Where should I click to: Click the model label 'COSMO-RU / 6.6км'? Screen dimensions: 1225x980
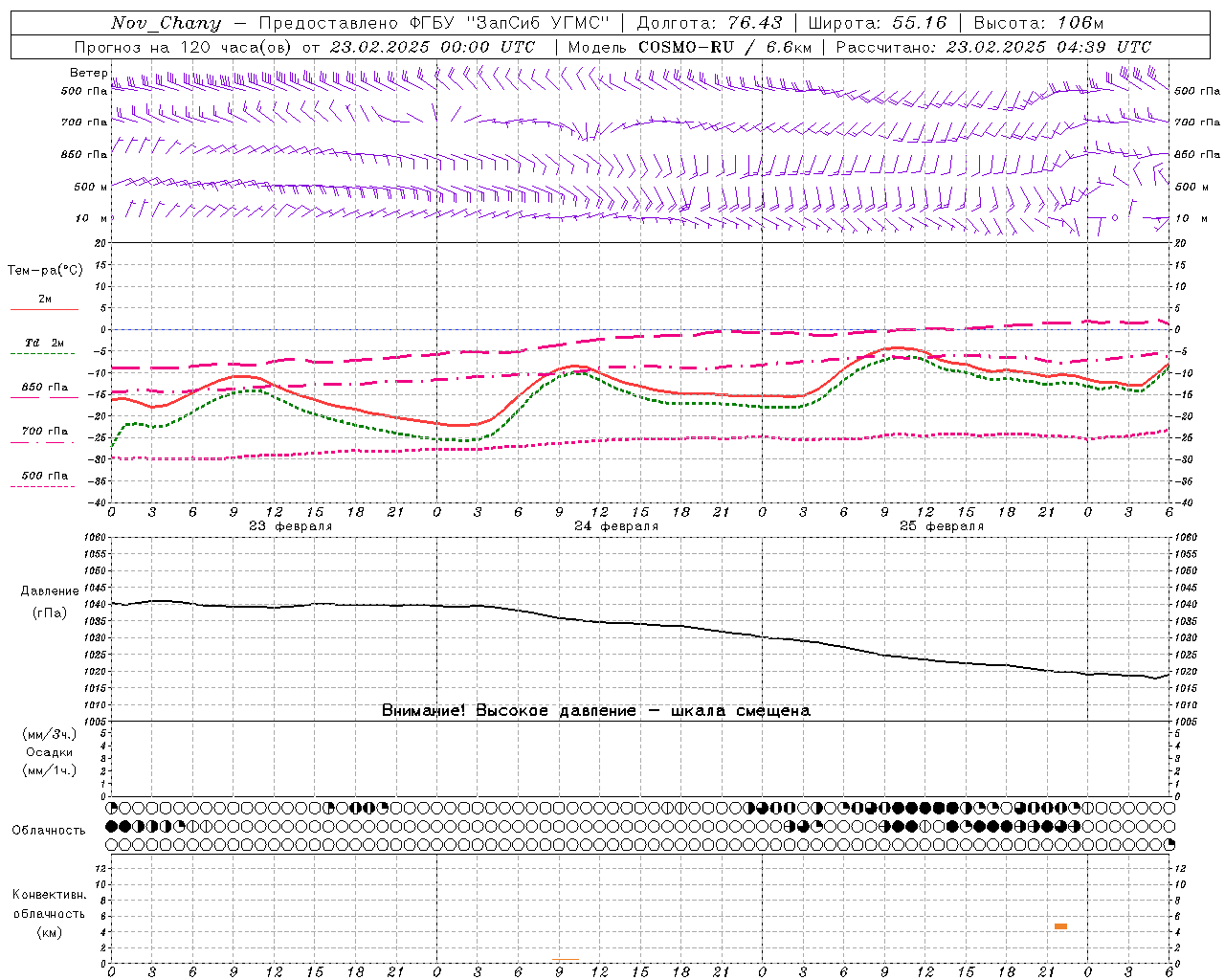724,47
